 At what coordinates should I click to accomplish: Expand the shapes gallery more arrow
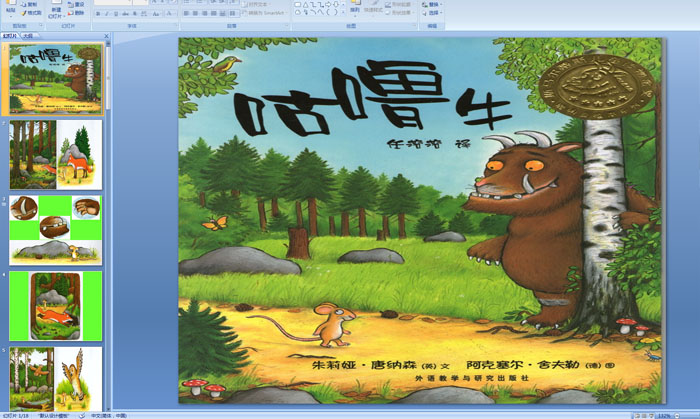coord(343,13)
